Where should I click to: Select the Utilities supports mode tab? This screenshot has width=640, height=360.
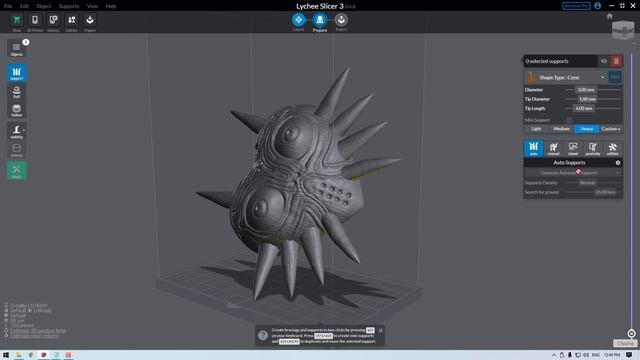[x=612, y=148]
